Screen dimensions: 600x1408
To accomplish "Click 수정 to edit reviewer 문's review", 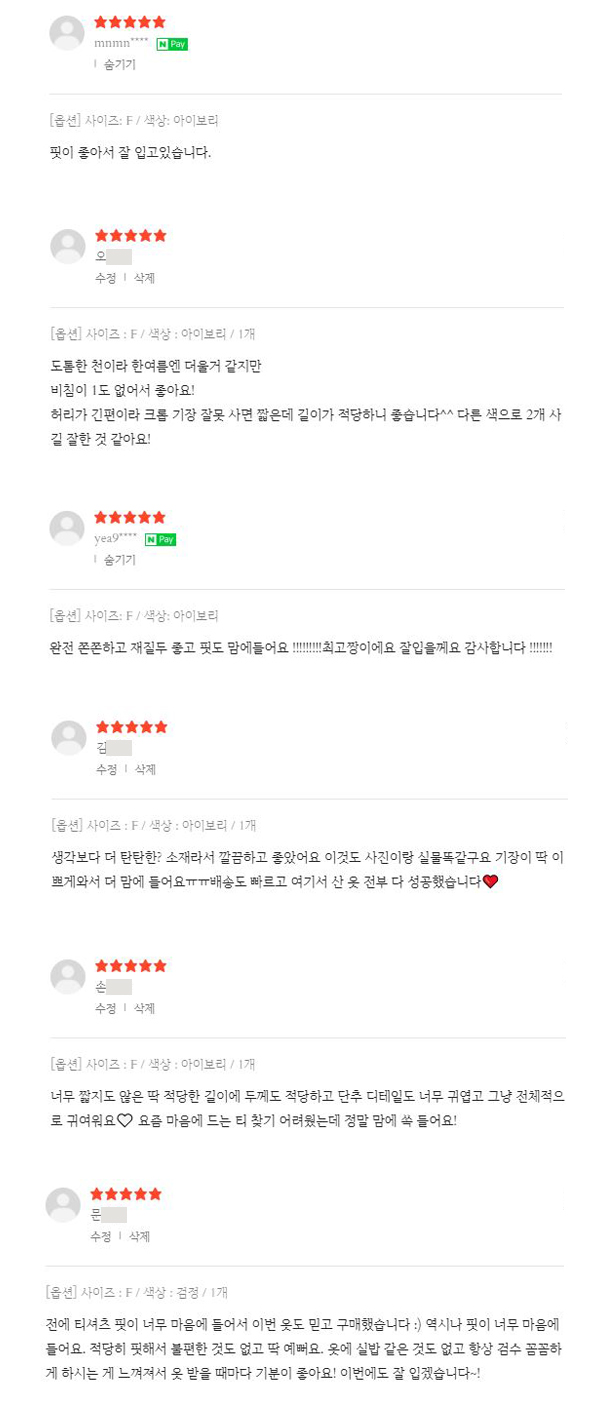I will coord(101,1237).
